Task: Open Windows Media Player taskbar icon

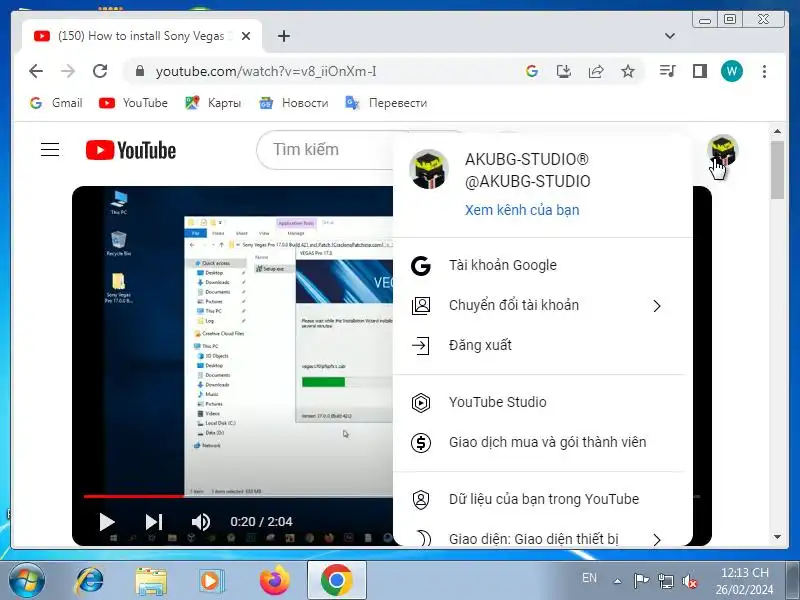Action: click(x=211, y=581)
